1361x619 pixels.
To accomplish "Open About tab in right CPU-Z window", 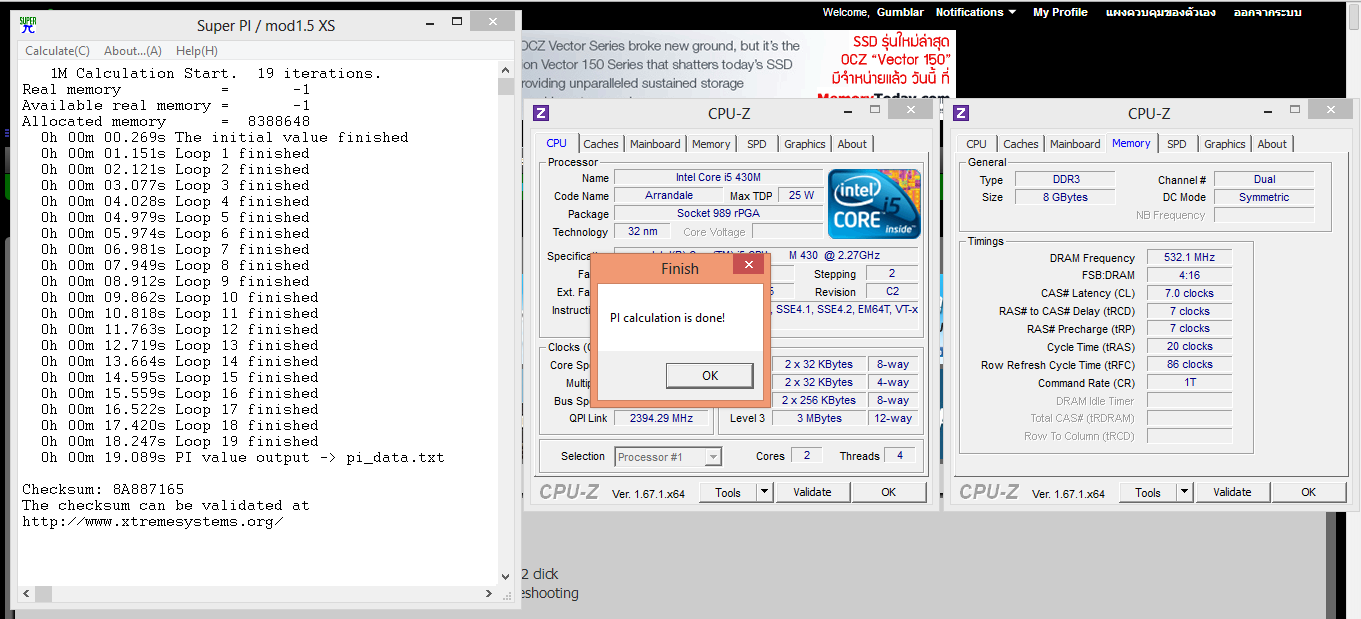I will click(x=1272, y=144).
